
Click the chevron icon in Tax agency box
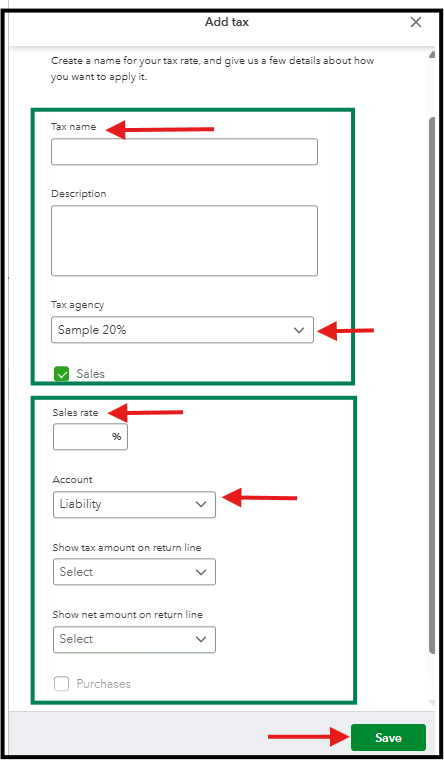299,330
